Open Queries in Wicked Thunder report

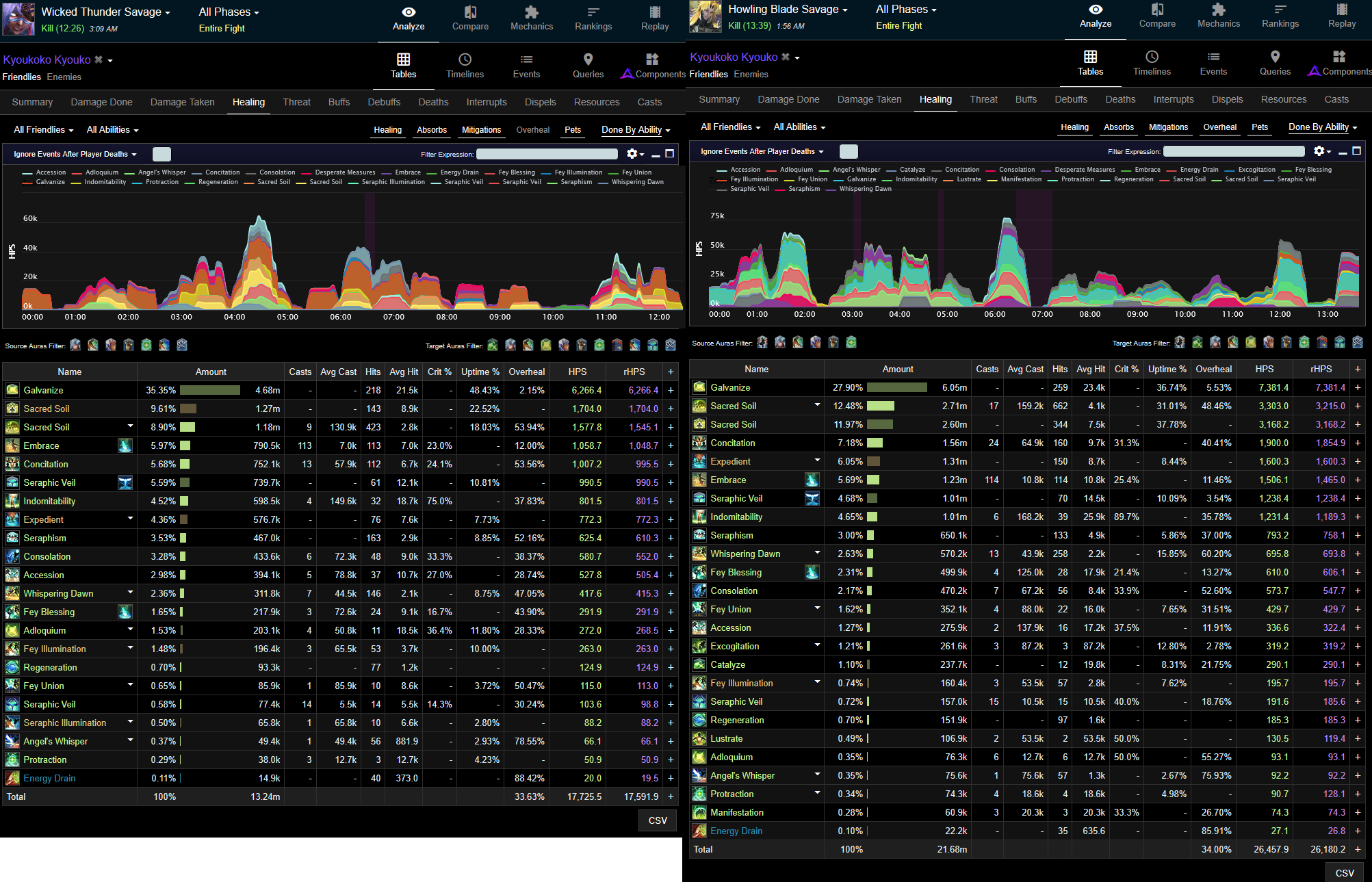pos(588,66)
